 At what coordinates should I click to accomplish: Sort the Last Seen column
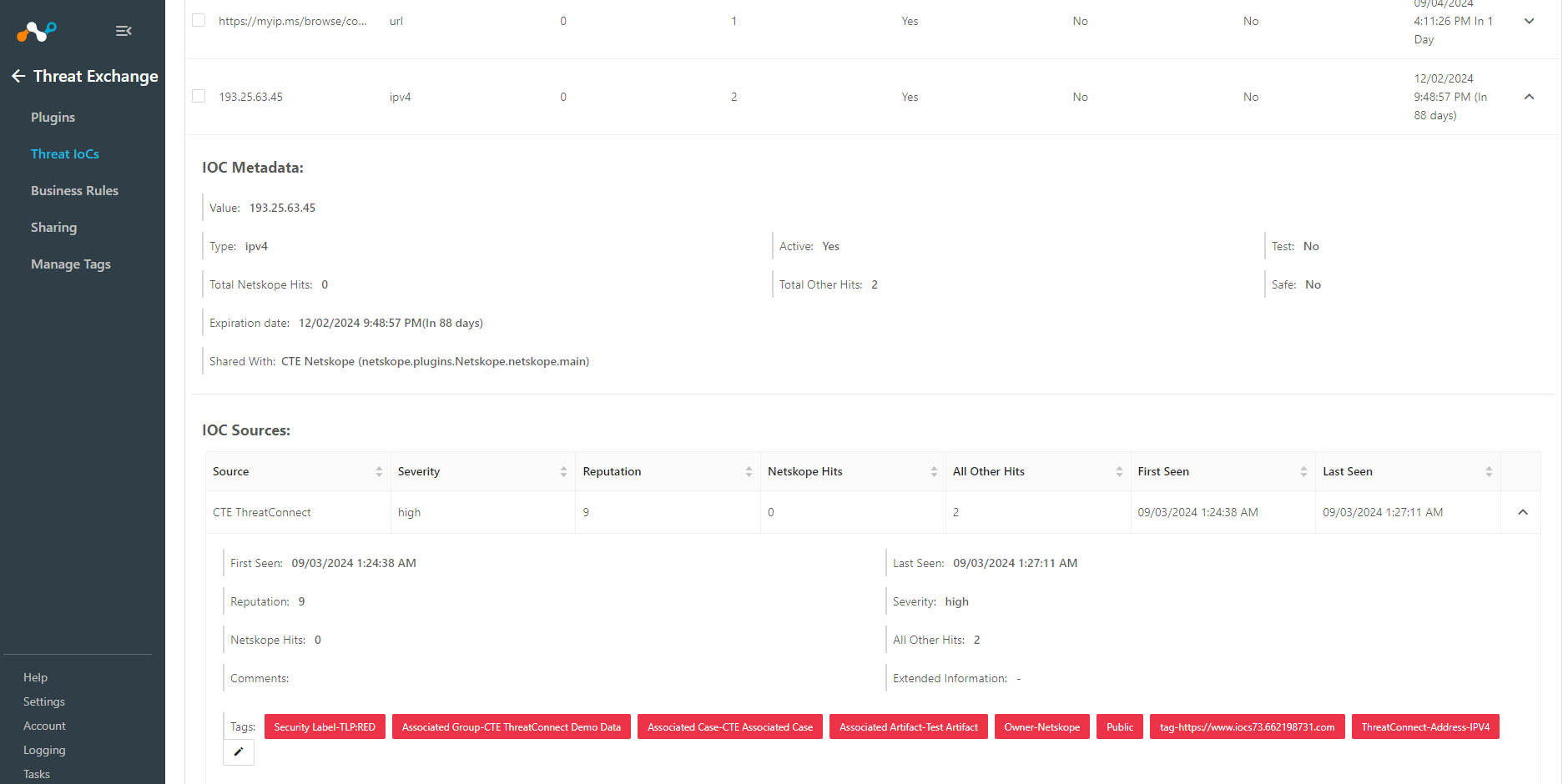click(x=1489, y=471)
